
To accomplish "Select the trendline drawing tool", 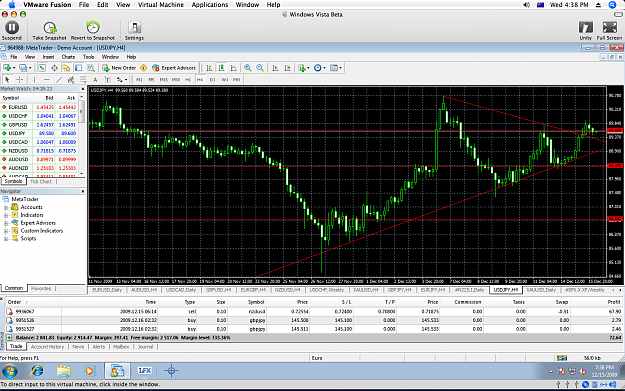I will pos(59,79).
